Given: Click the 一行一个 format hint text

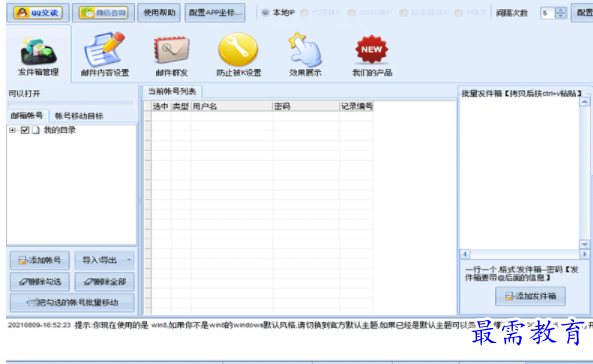Looking at the screenshot, I should [522, 274].
